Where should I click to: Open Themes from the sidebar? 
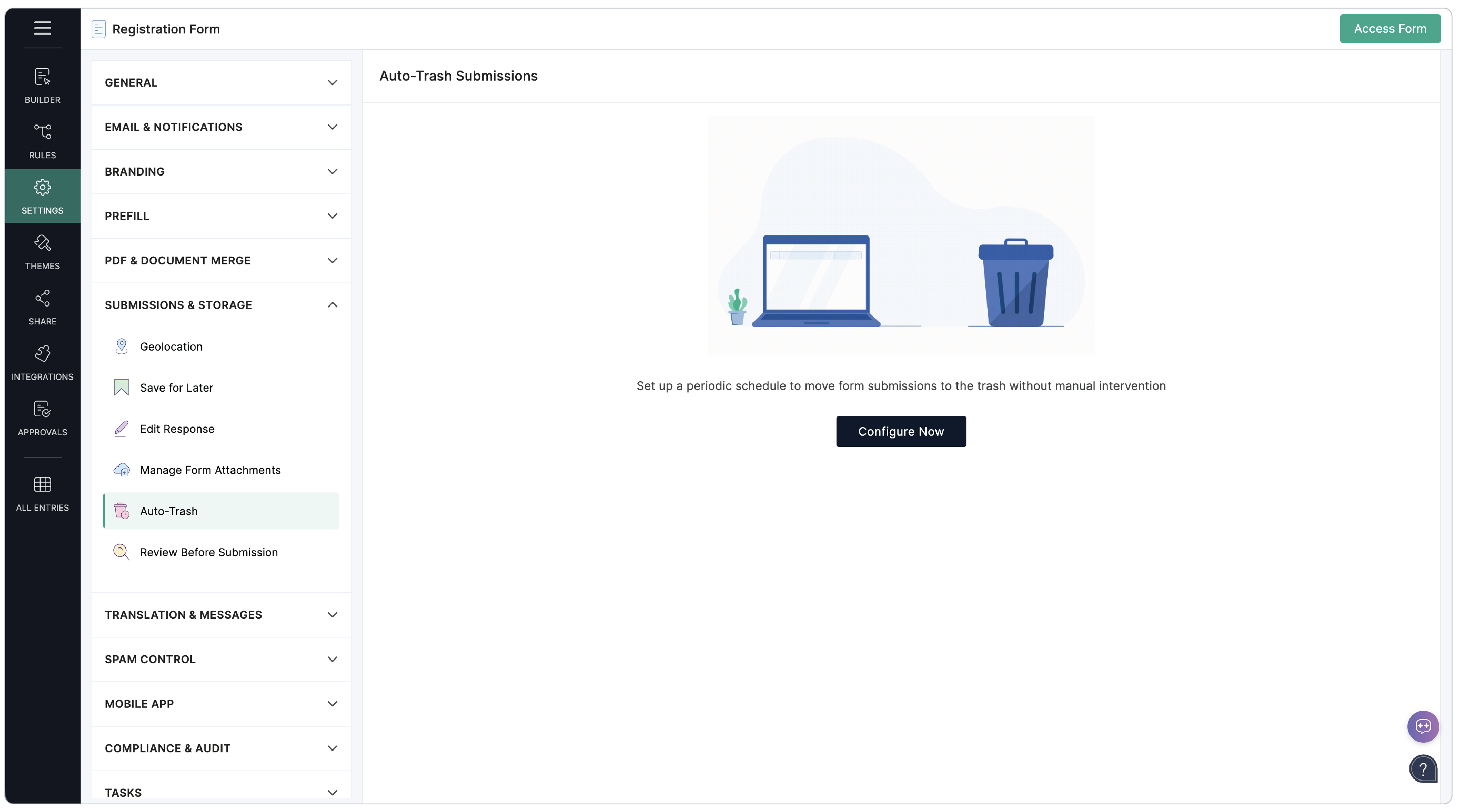coord(42,251)
